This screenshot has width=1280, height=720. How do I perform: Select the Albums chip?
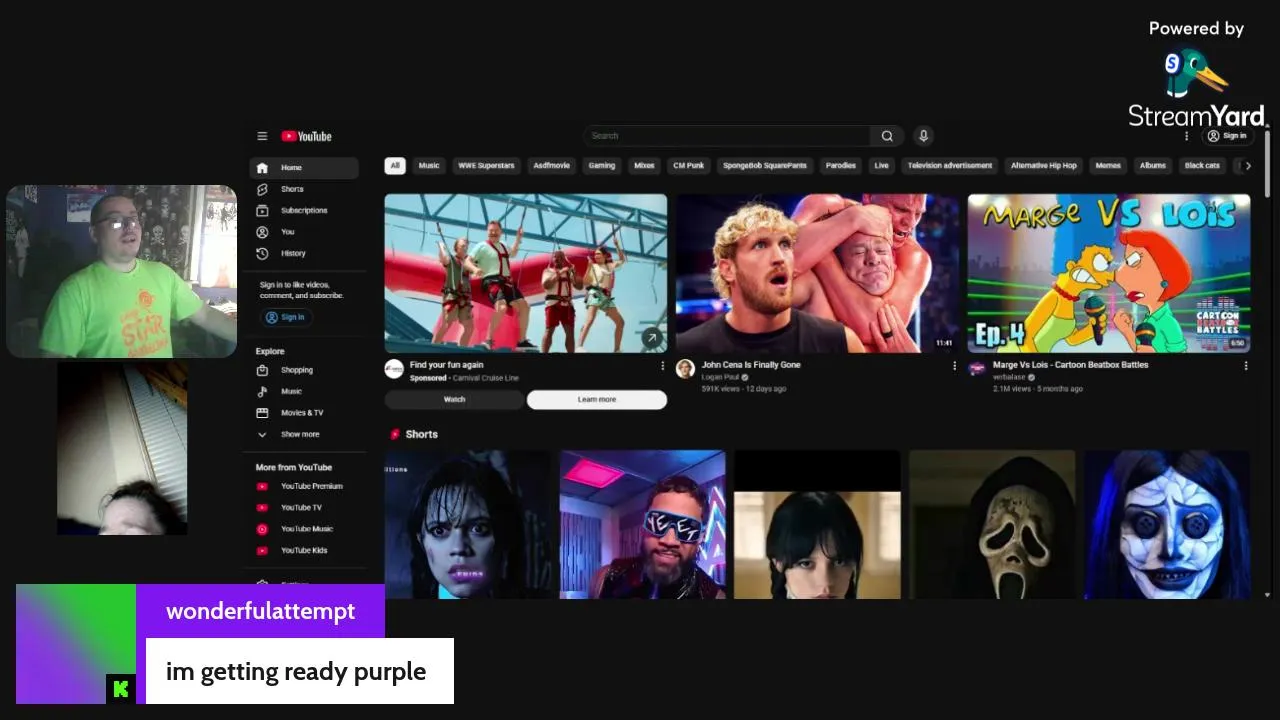click(x=1153, y=166)
